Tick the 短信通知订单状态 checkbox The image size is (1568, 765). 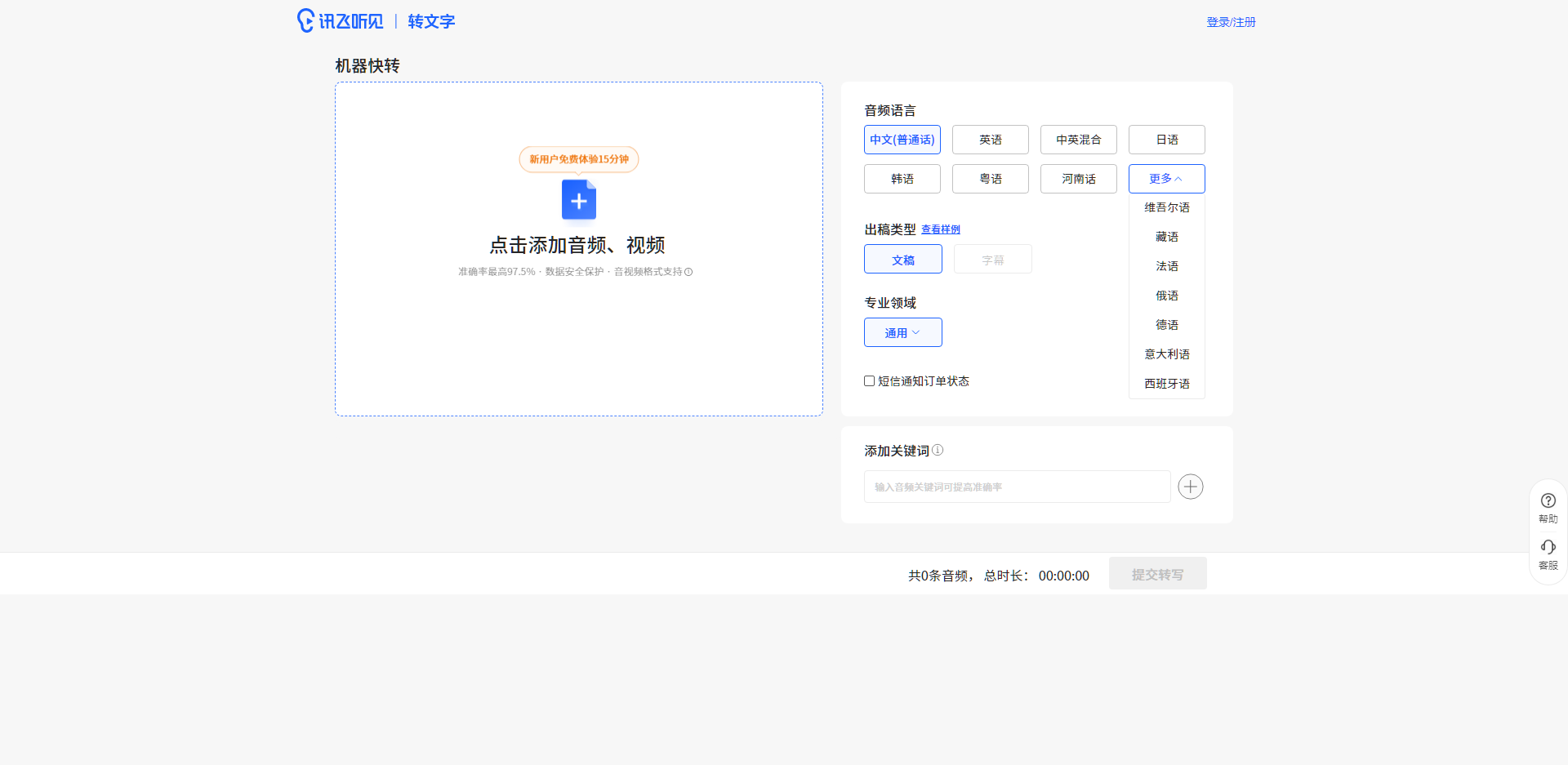(870, 381)
